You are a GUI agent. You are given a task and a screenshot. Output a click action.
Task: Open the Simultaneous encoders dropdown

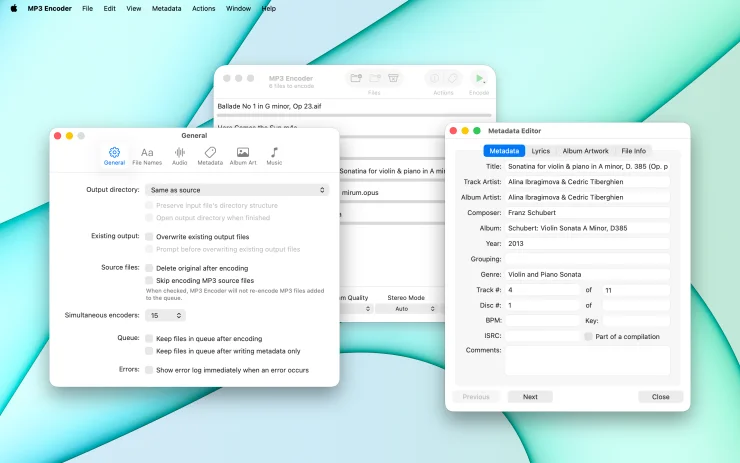165,315
